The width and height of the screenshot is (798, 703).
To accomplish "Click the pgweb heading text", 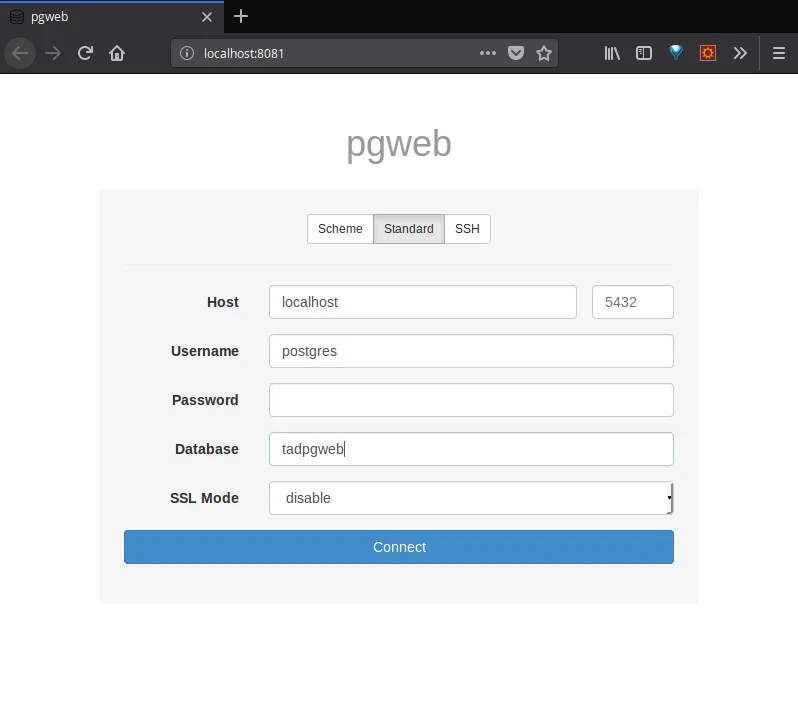I will click(x=398, y=145).
